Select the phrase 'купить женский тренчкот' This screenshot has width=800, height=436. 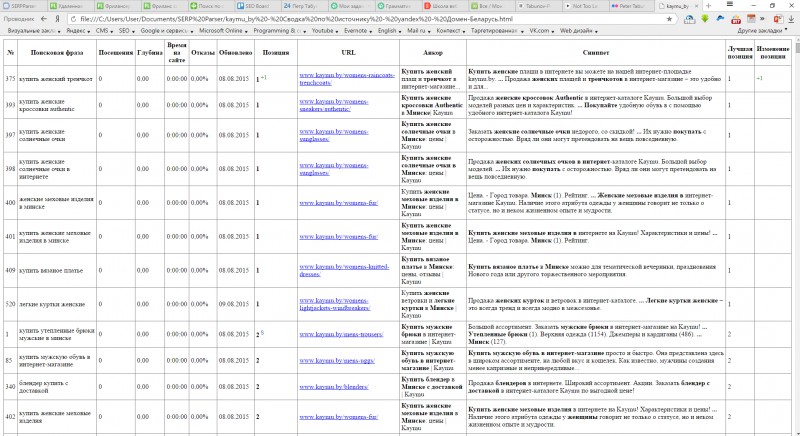56,79
